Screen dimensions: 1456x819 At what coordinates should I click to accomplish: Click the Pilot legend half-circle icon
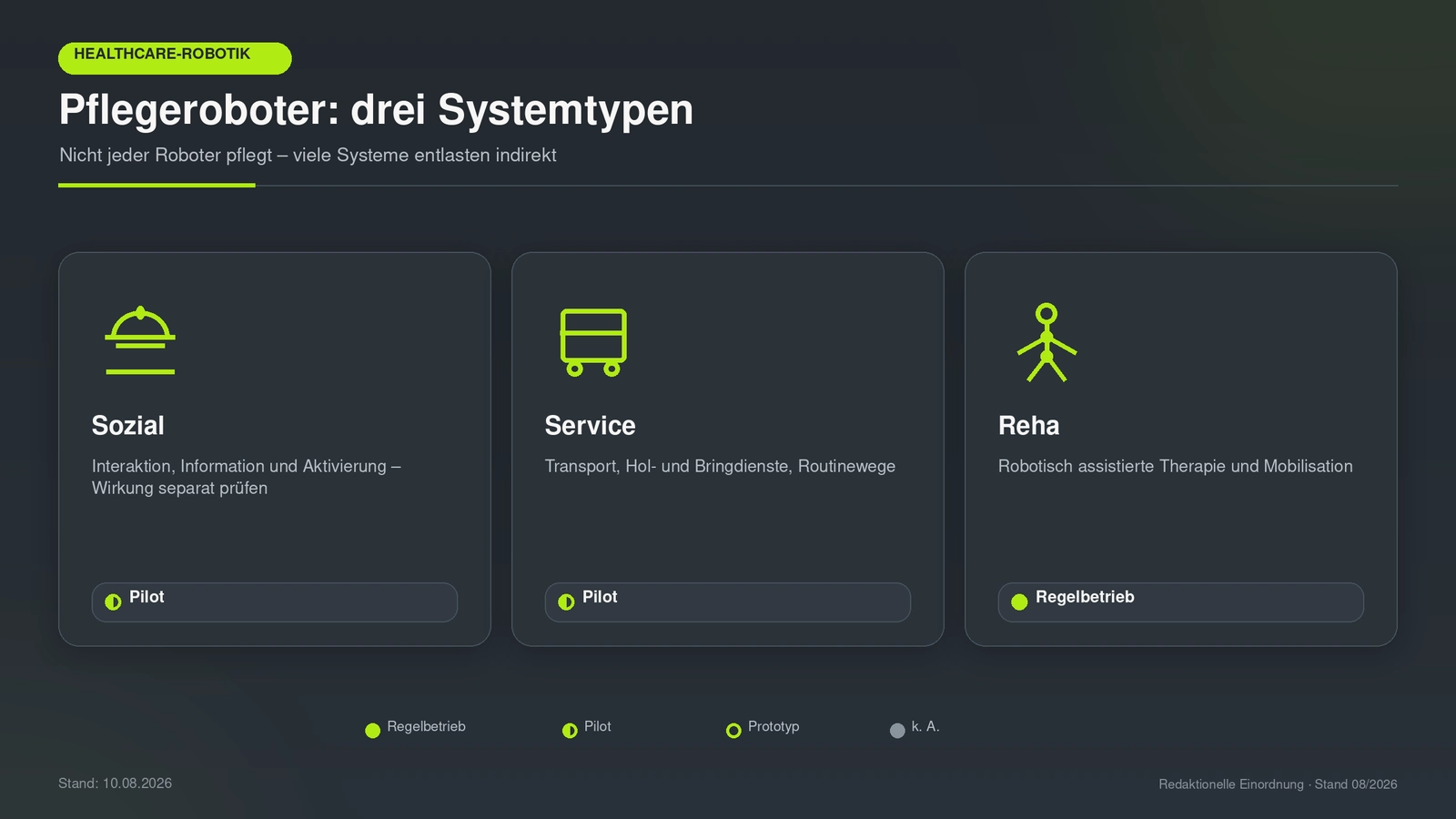570,731
